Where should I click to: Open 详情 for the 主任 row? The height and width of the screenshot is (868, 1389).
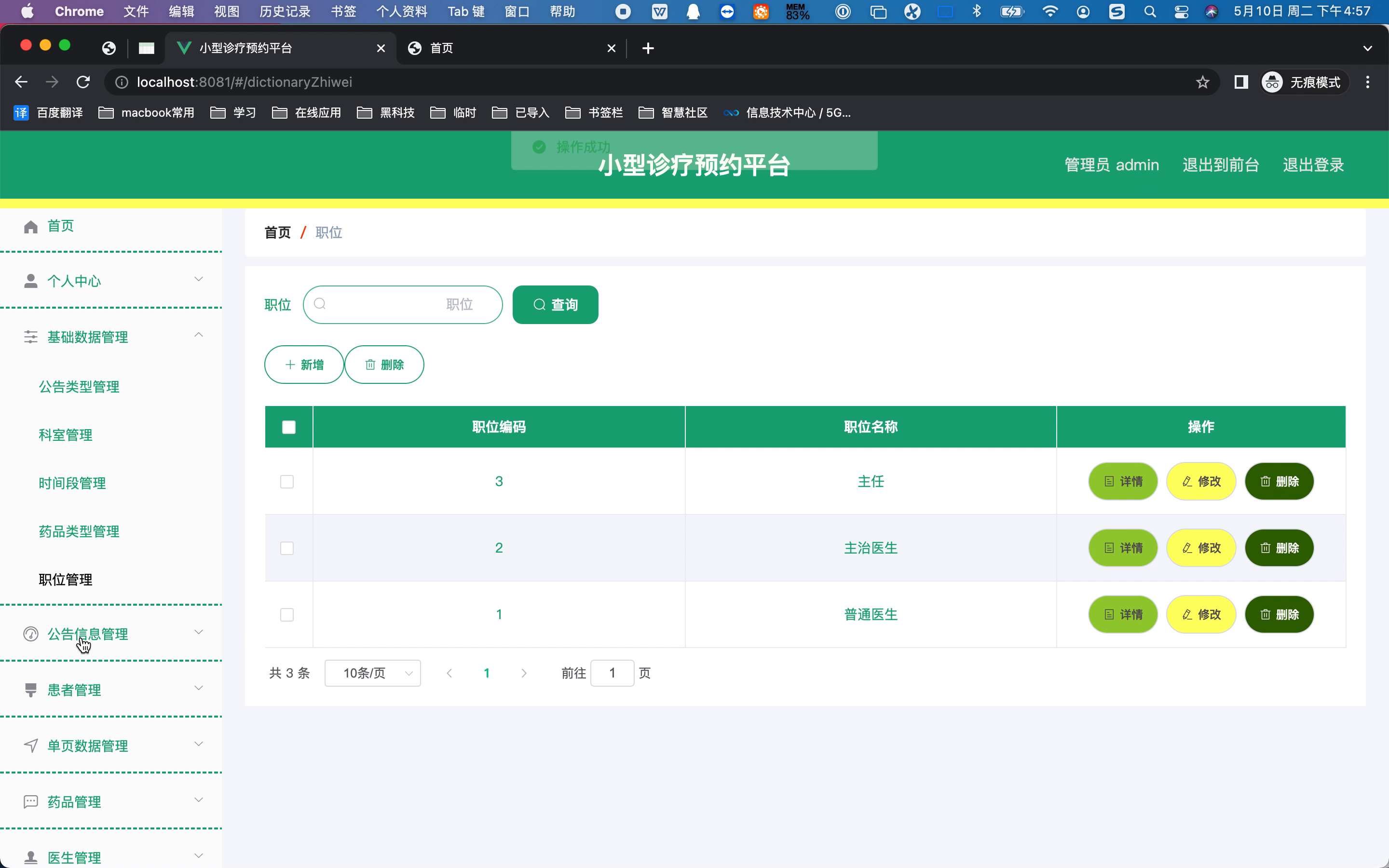coord(1123,482)
